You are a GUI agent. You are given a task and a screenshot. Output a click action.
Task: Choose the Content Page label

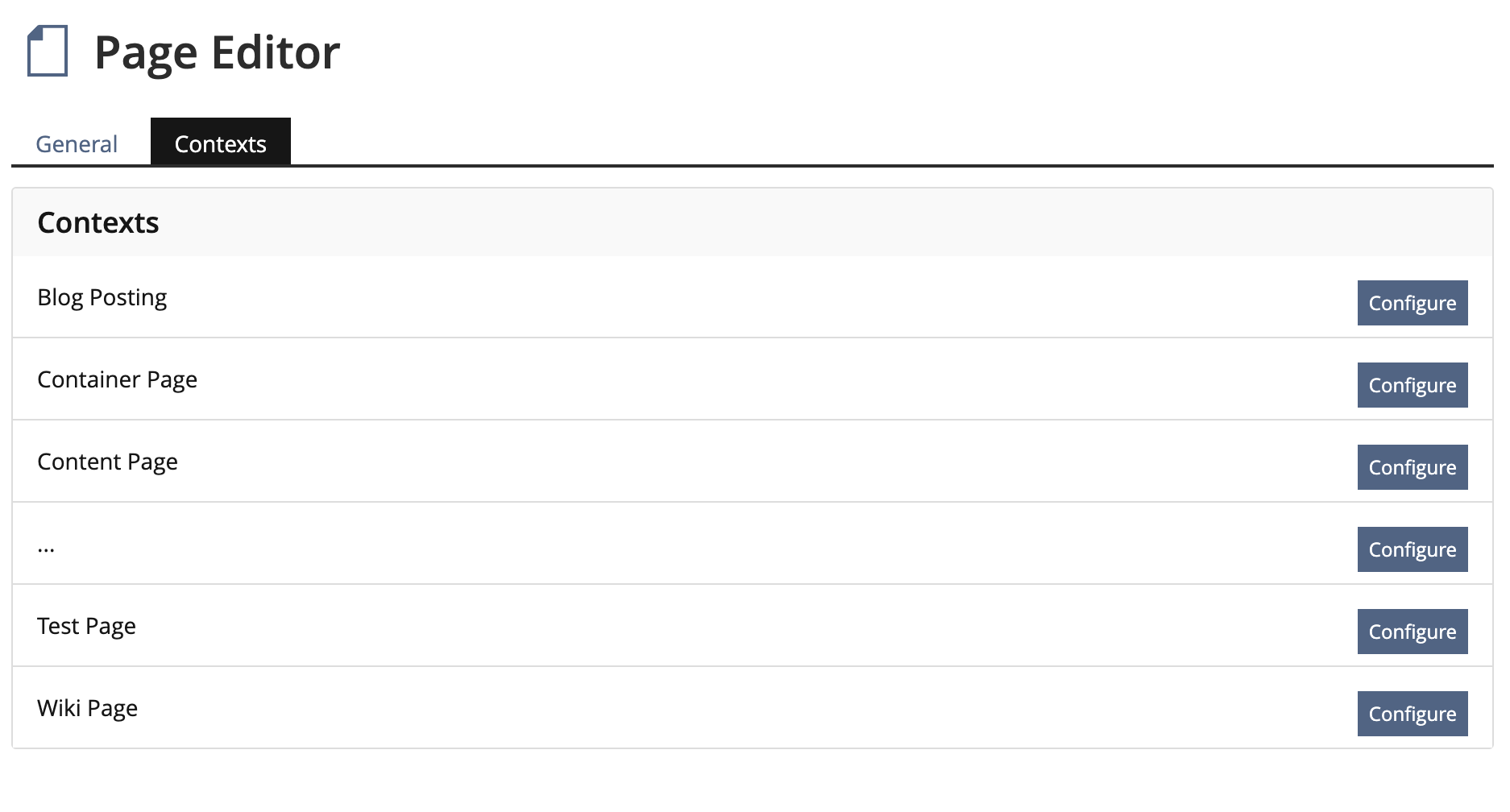(108, 462)
